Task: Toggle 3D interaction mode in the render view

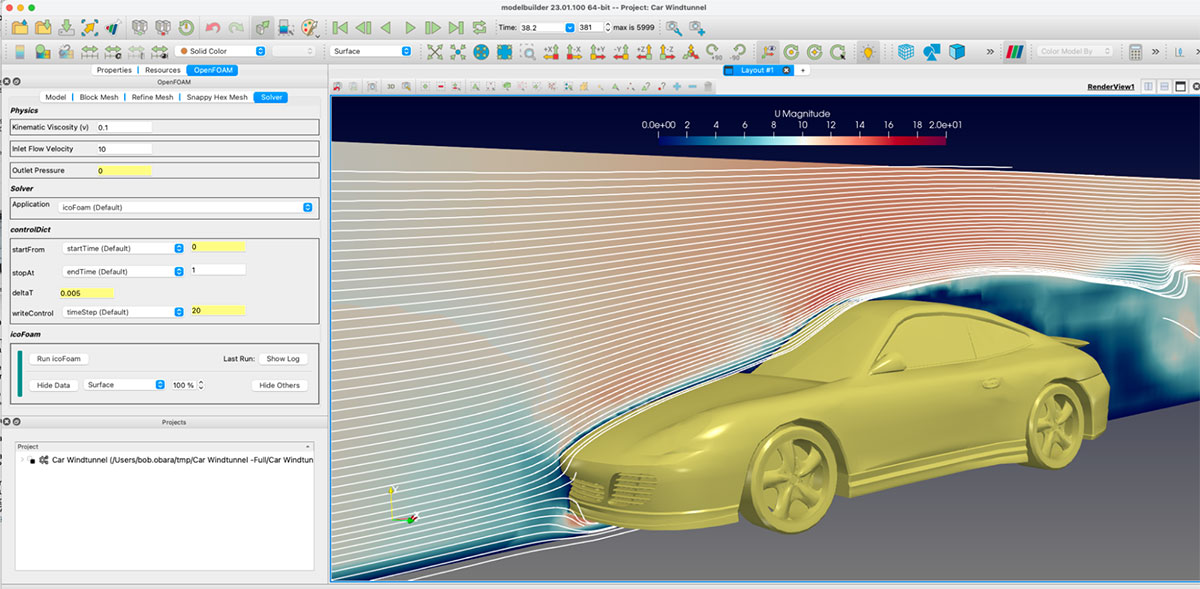Action: point(390,86)
